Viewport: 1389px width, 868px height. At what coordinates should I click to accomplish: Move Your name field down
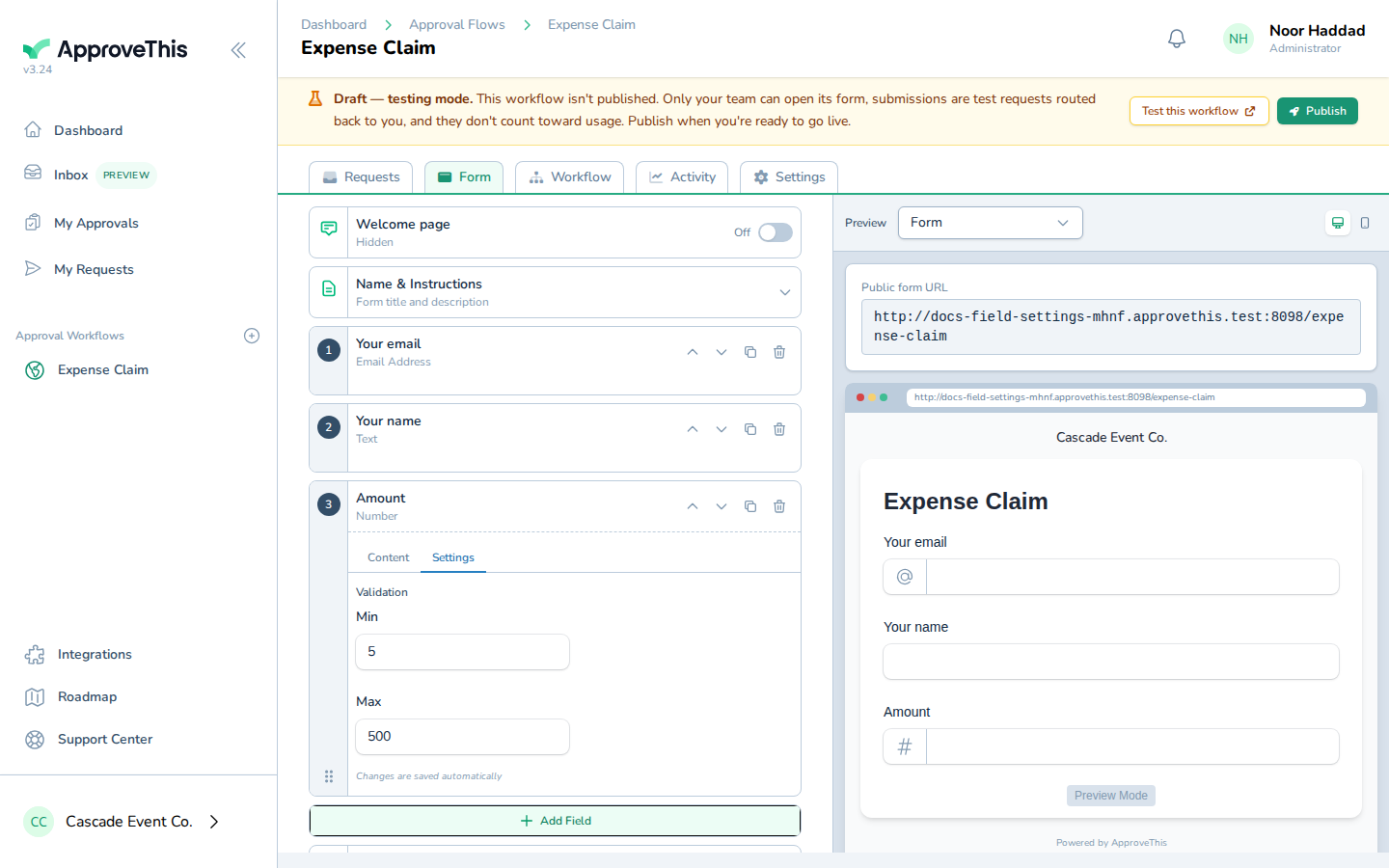click(x=722, y=429)
